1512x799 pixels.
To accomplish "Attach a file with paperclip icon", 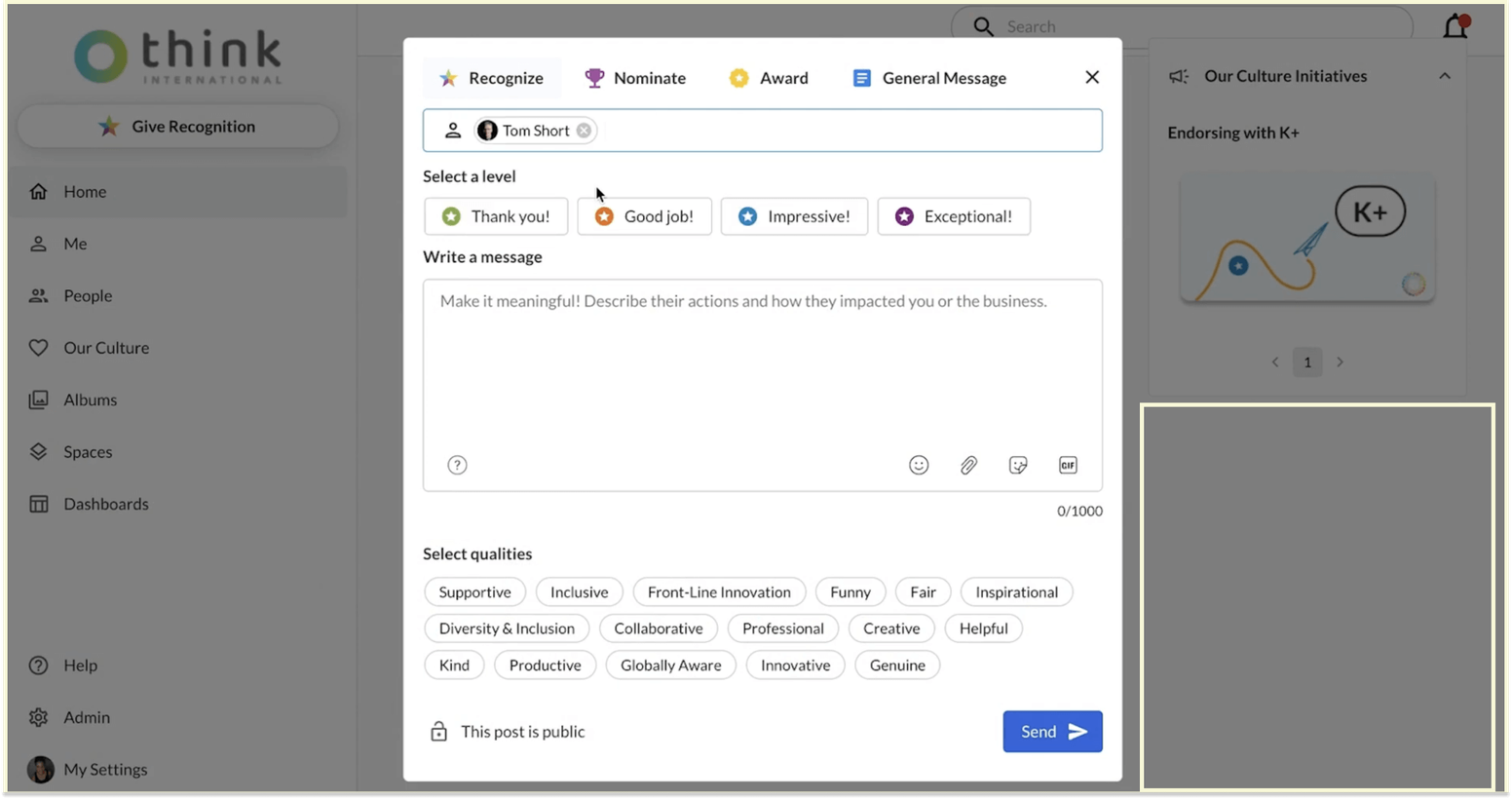I will coord(968,465).
